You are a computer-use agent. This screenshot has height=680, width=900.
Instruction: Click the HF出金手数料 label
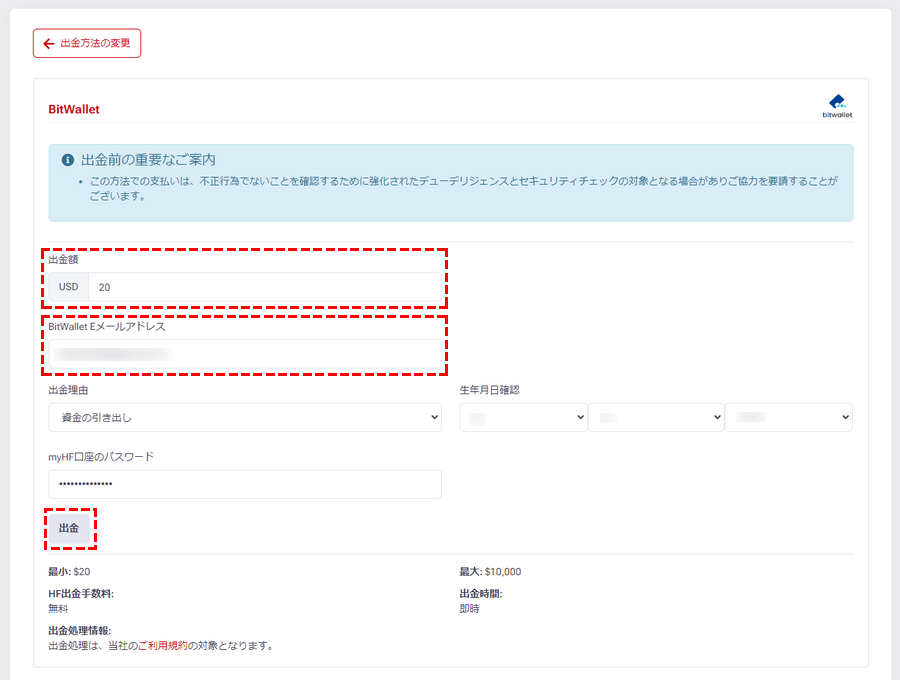(81, 593)
